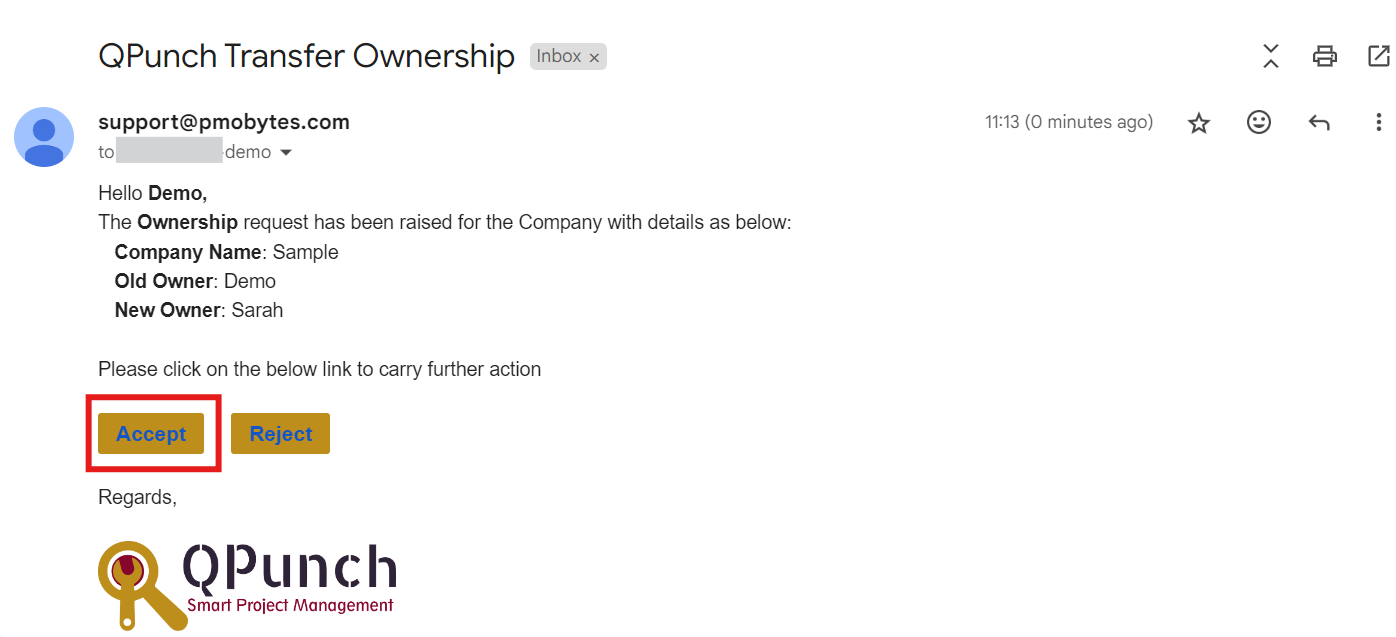Click the Company Name value Sample
This screenshot has height=637, width=1396.
click(306, 252)
